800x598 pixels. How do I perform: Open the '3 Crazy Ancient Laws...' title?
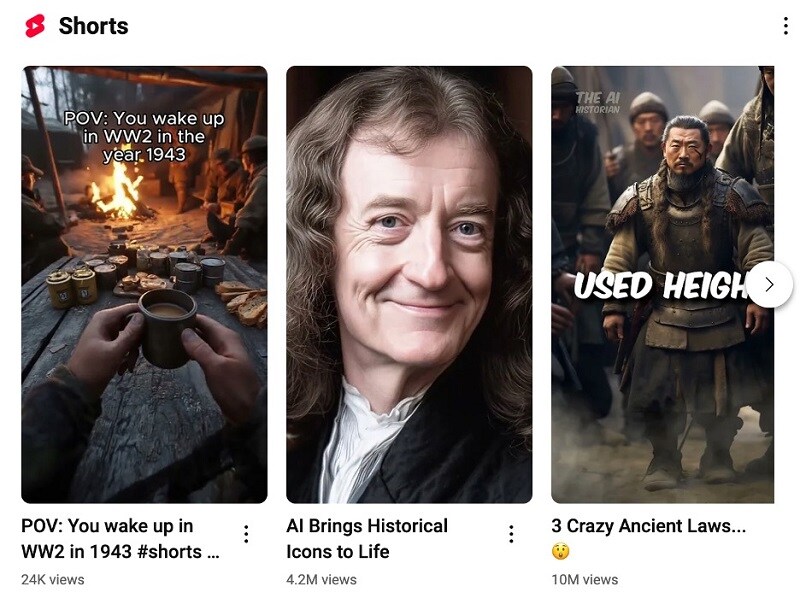coord(648,526)
